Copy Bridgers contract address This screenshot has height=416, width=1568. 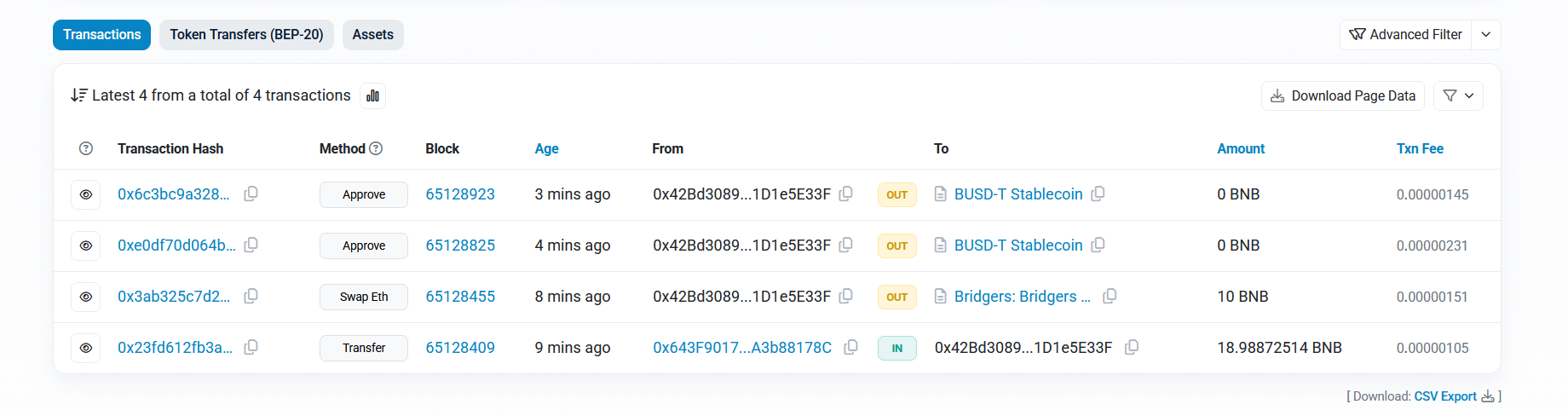coord(1110,297)
